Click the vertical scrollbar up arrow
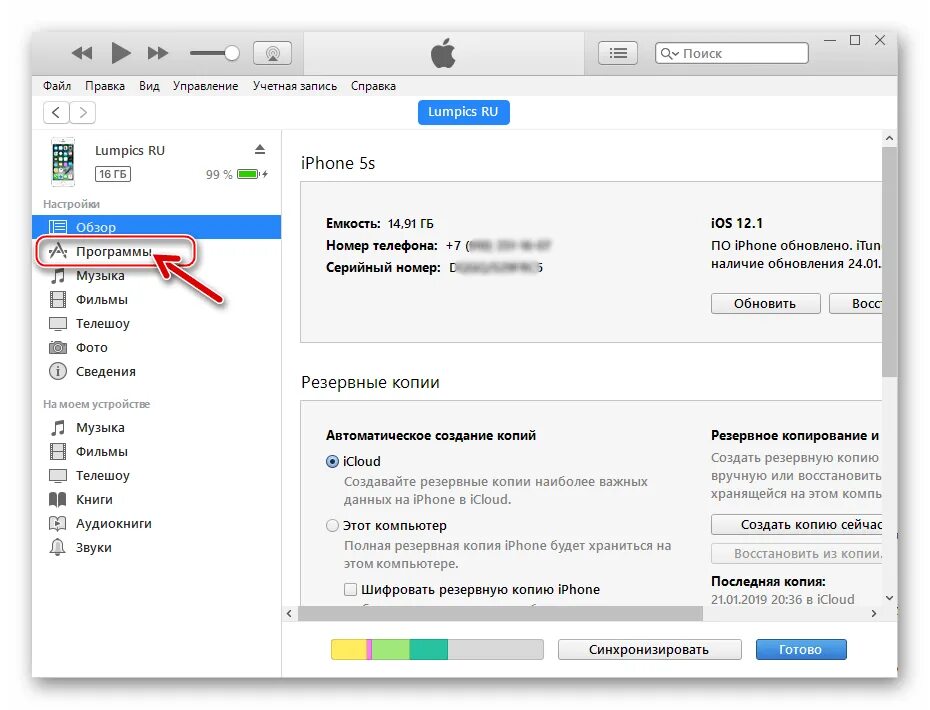Screen dimensions: 930x710 coord(889,138)
